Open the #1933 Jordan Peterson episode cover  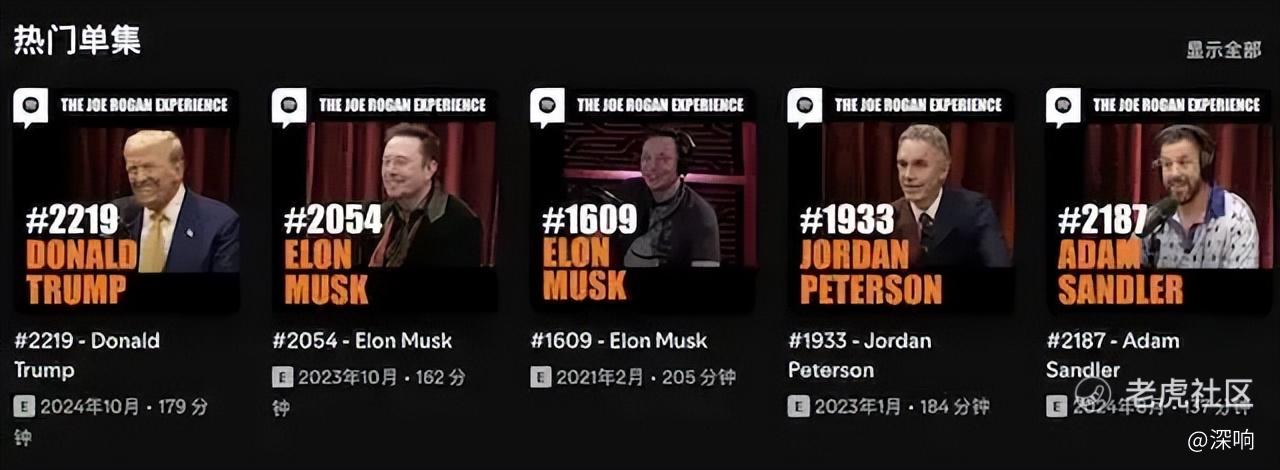pyautogui.click(x=901, y=201)
